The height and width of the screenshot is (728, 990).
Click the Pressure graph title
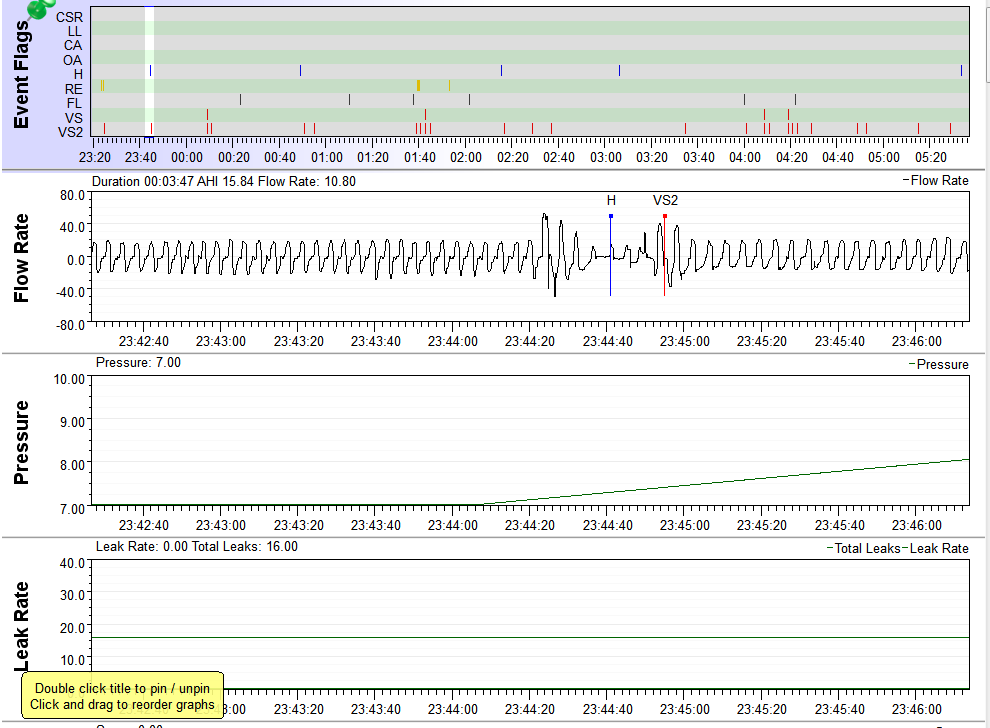click(20, 442)
